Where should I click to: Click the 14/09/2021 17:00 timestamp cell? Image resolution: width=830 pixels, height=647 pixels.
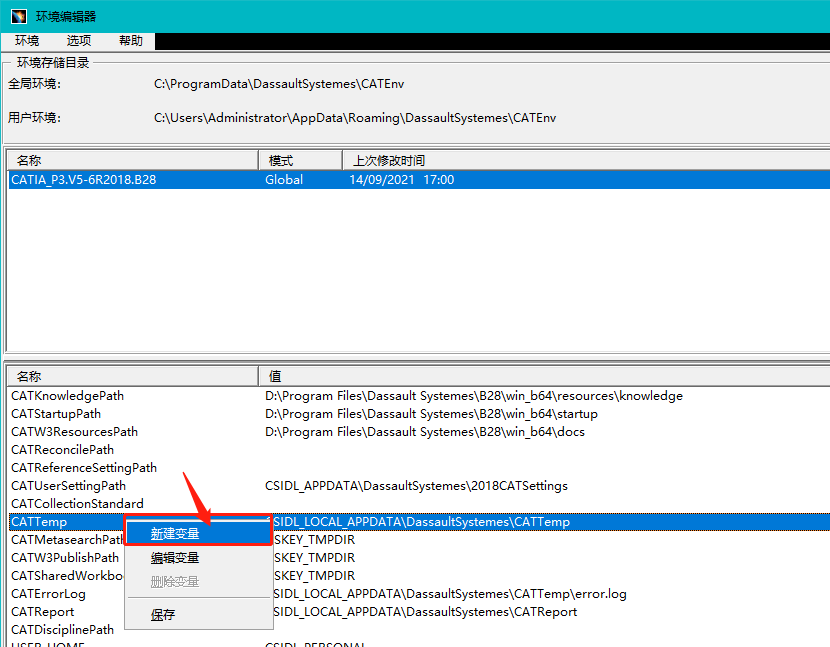tap(402, 180)
